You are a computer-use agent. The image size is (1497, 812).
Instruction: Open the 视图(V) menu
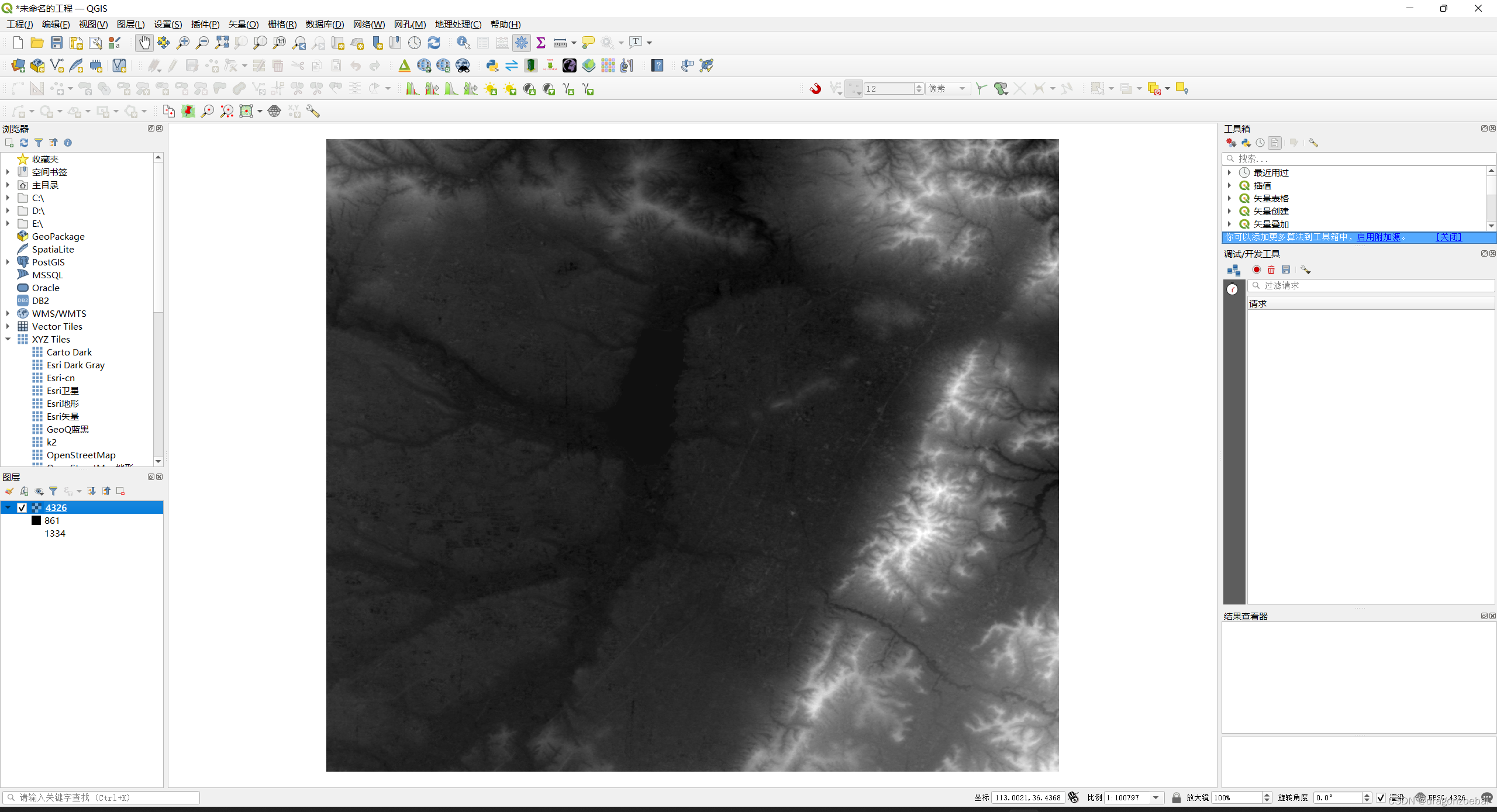tap(93, 24)
